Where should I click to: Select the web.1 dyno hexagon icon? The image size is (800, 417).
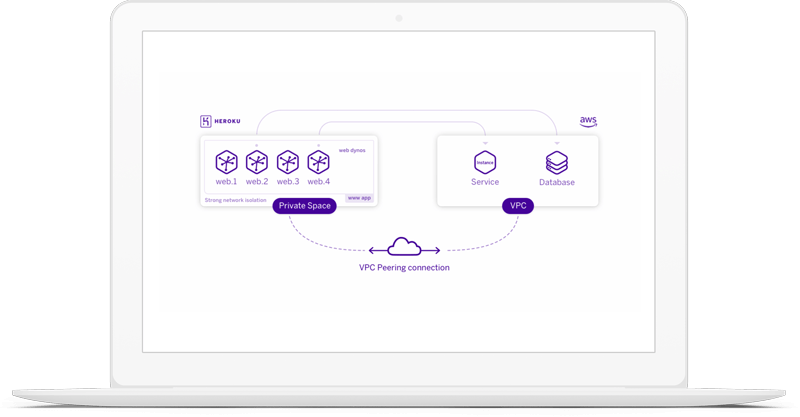(227, 162)
